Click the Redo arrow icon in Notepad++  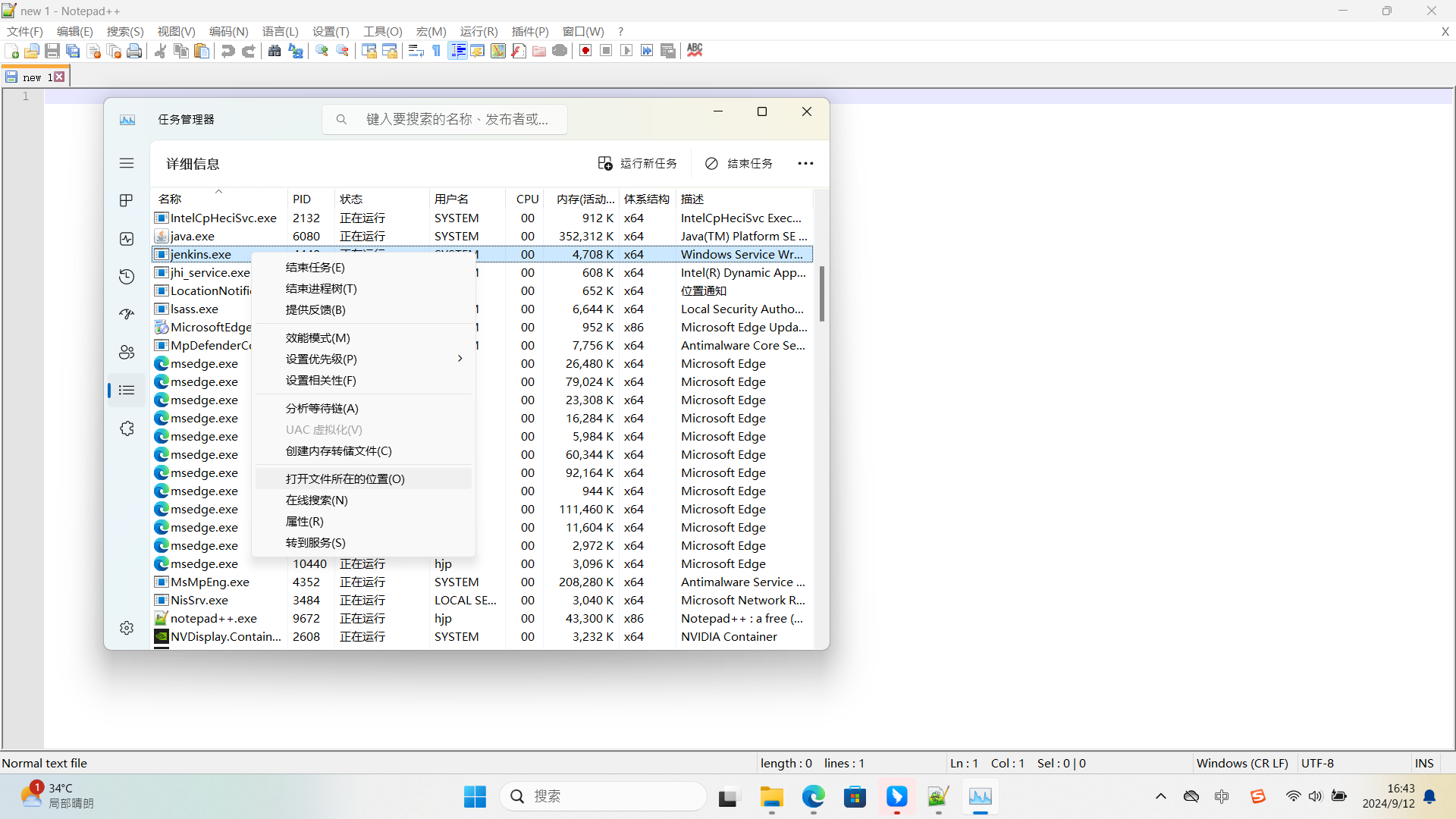(248, 51)
